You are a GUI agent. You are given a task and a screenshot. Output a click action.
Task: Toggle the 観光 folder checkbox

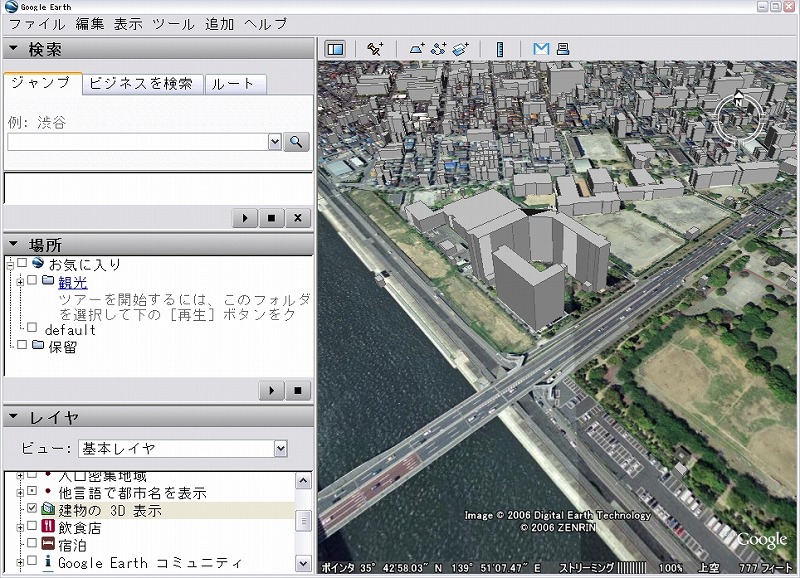coord(32,280)
